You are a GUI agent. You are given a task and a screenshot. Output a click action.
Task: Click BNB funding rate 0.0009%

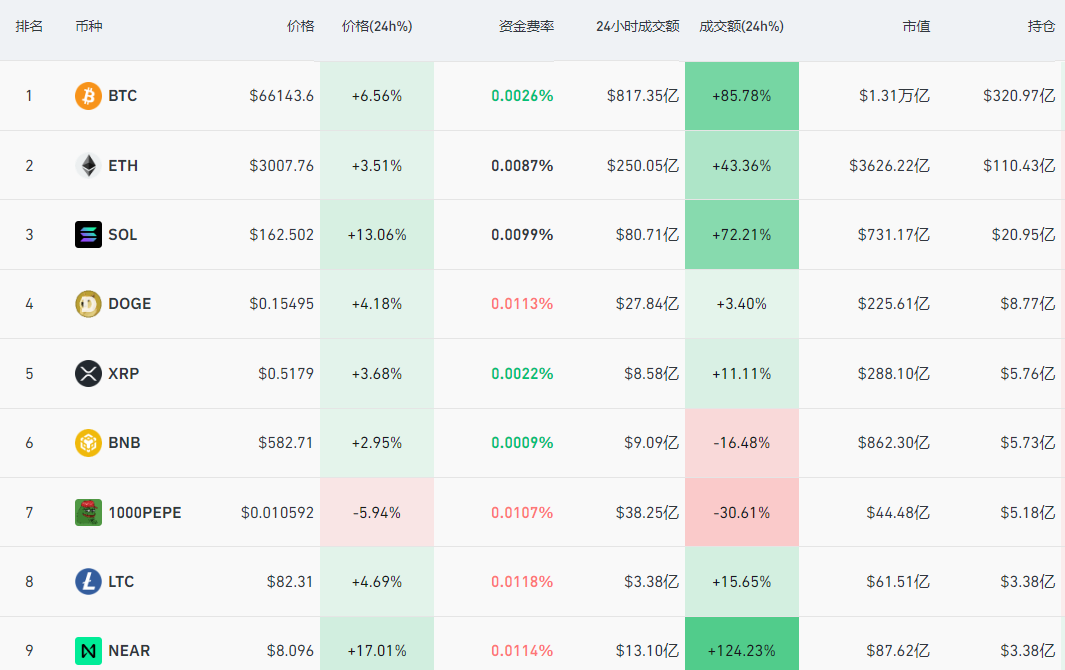click(x=522, y=443)
